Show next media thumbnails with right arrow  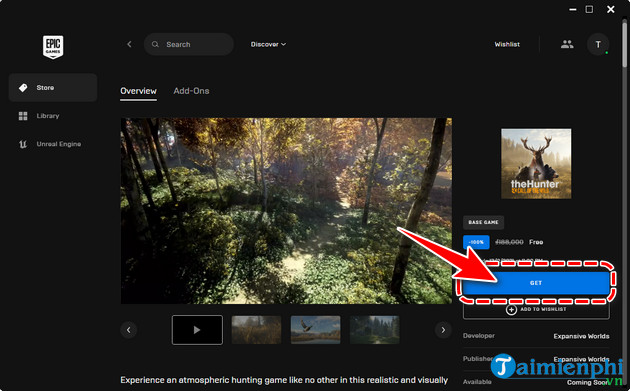point(443,330)
